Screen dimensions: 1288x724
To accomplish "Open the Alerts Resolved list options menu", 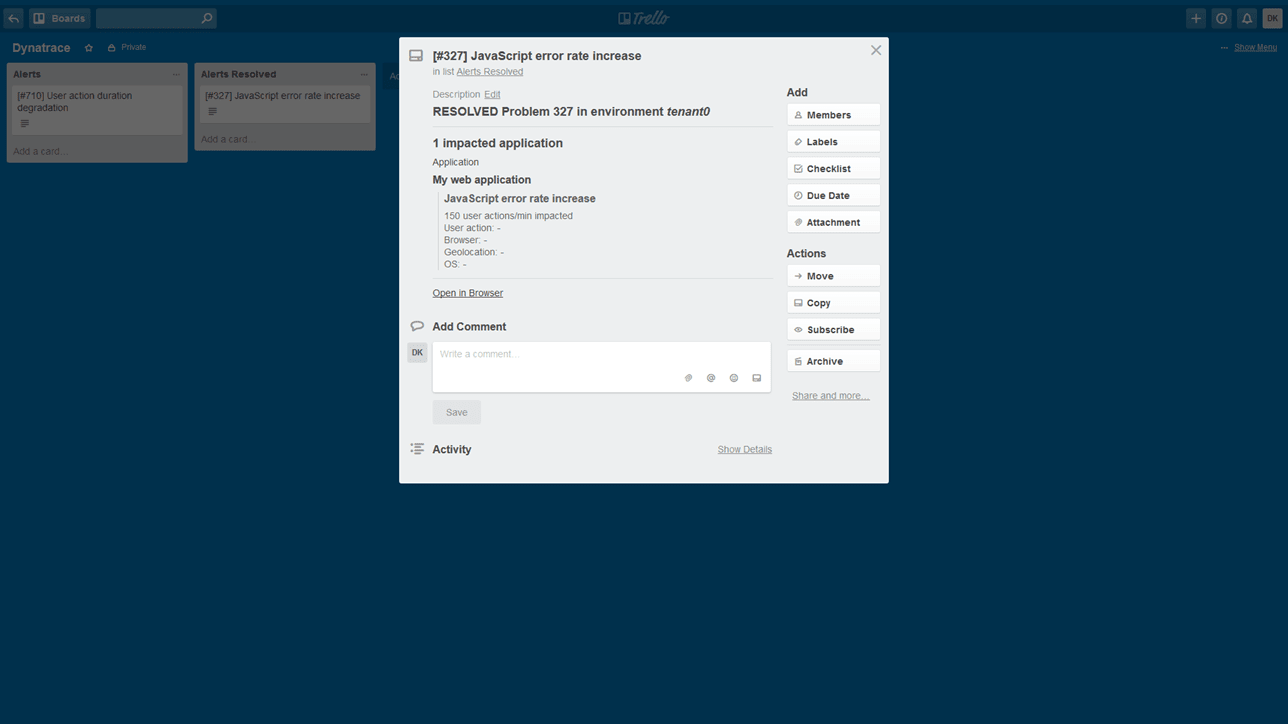I will (x=364, y=74).
